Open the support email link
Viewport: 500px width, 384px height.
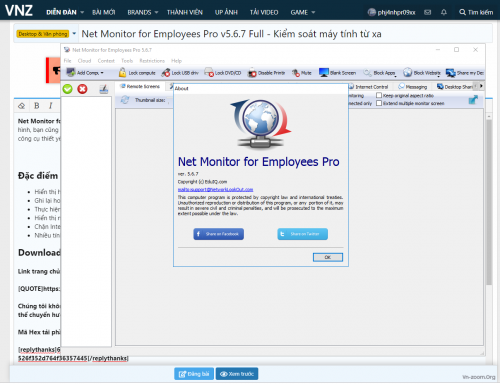coord(215,189)
